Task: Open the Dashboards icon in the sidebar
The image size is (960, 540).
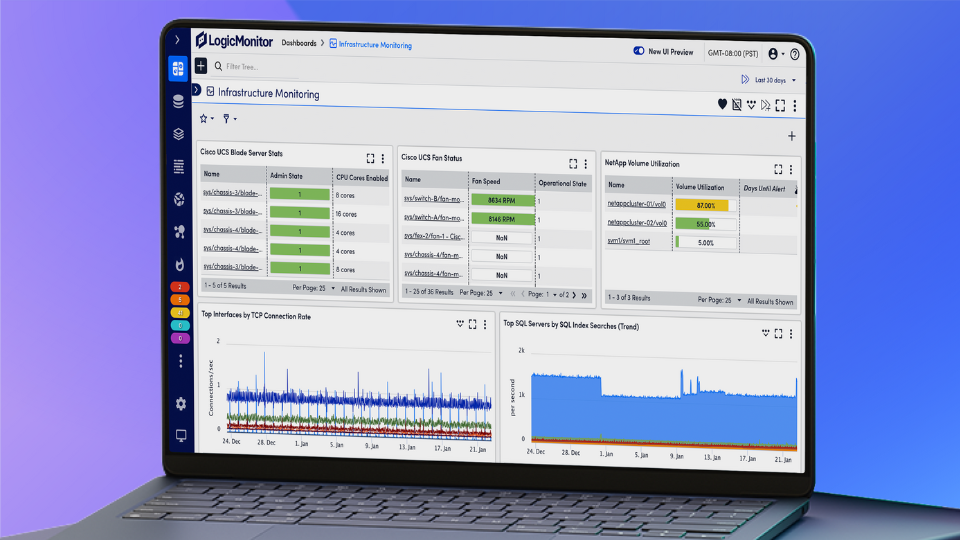Action: coord(178,68)
